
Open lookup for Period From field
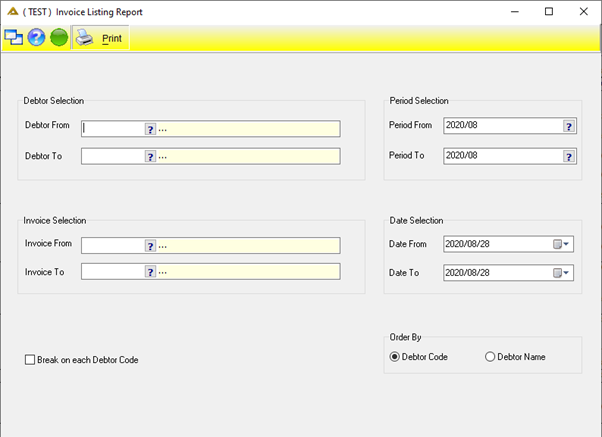coord(569,126)
